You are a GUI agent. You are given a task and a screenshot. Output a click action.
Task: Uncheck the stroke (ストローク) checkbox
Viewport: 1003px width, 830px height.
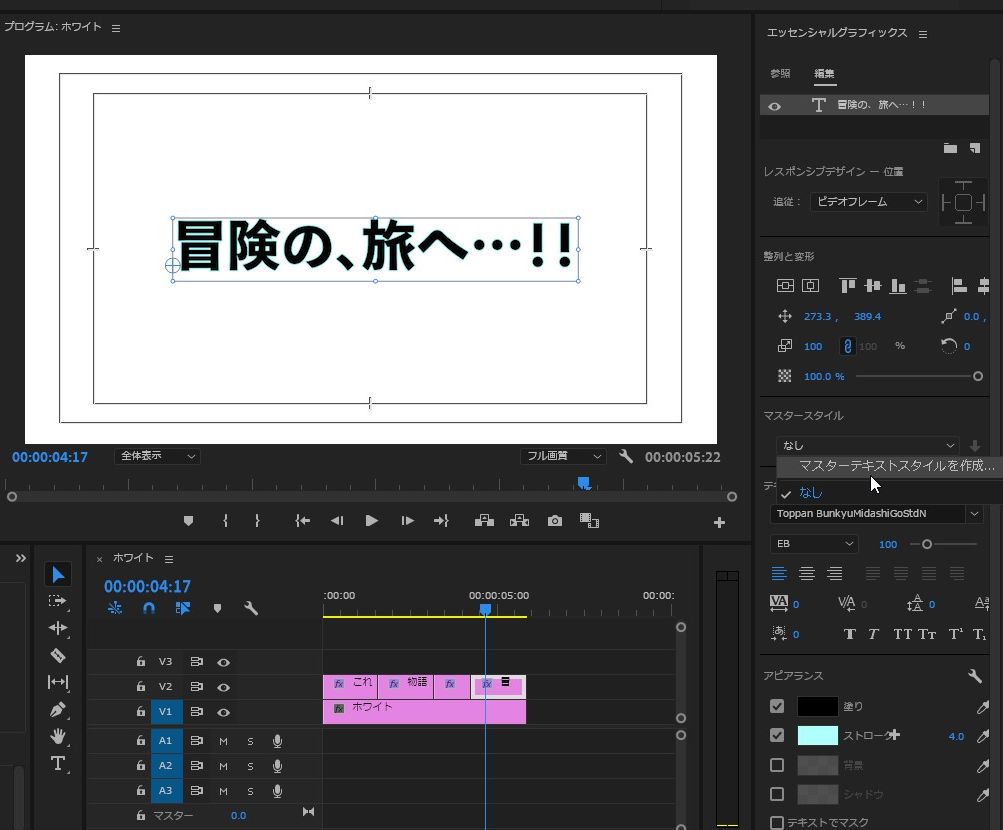pos(777,736)
